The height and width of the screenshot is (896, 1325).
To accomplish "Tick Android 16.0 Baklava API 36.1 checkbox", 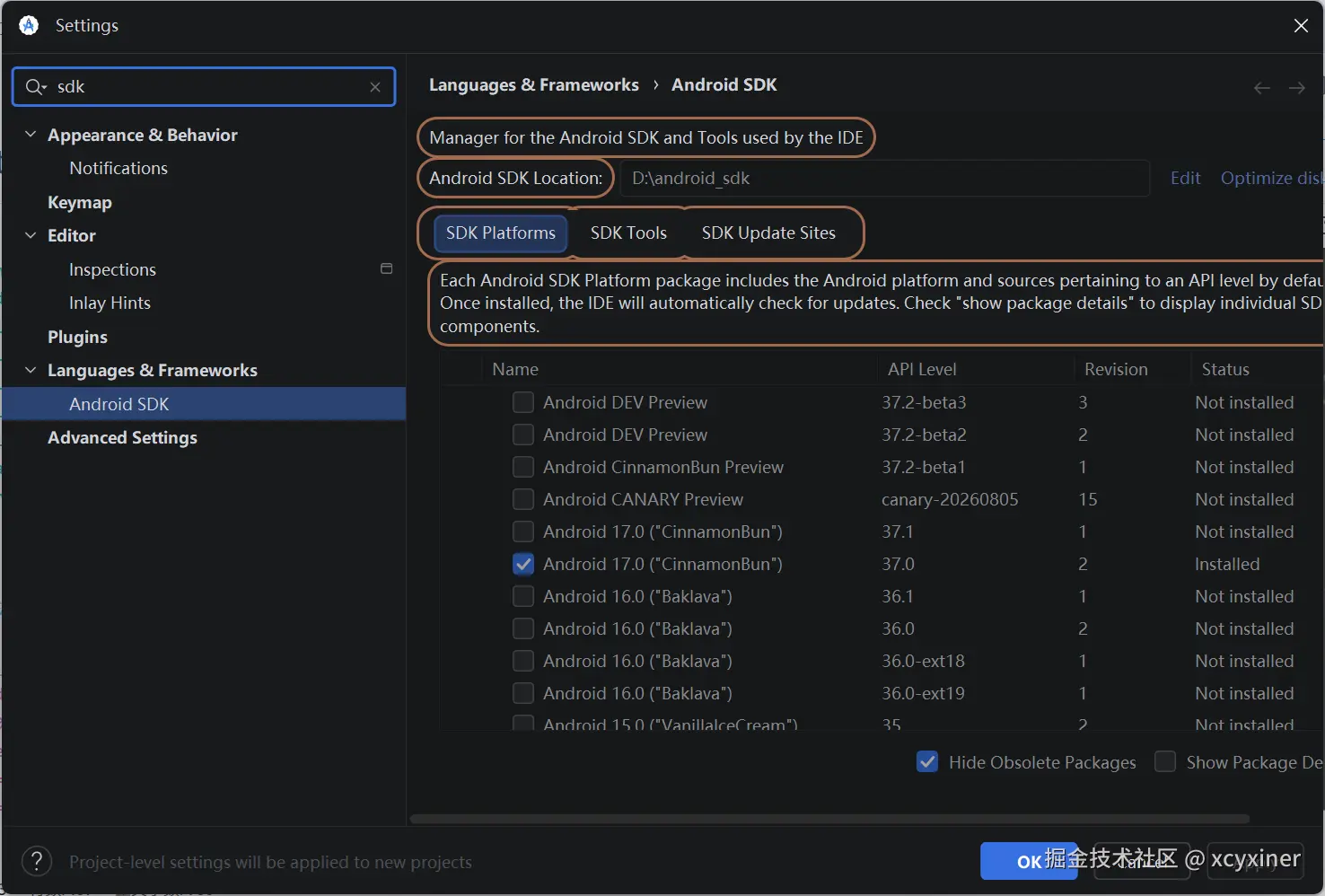I will [523, 596].
